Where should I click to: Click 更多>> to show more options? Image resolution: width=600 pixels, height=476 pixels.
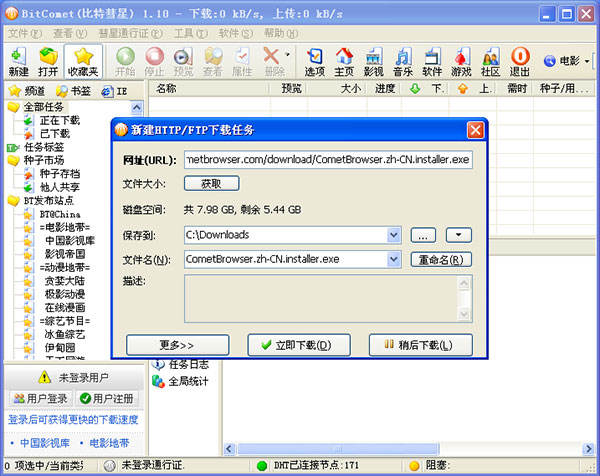(178, 345)
